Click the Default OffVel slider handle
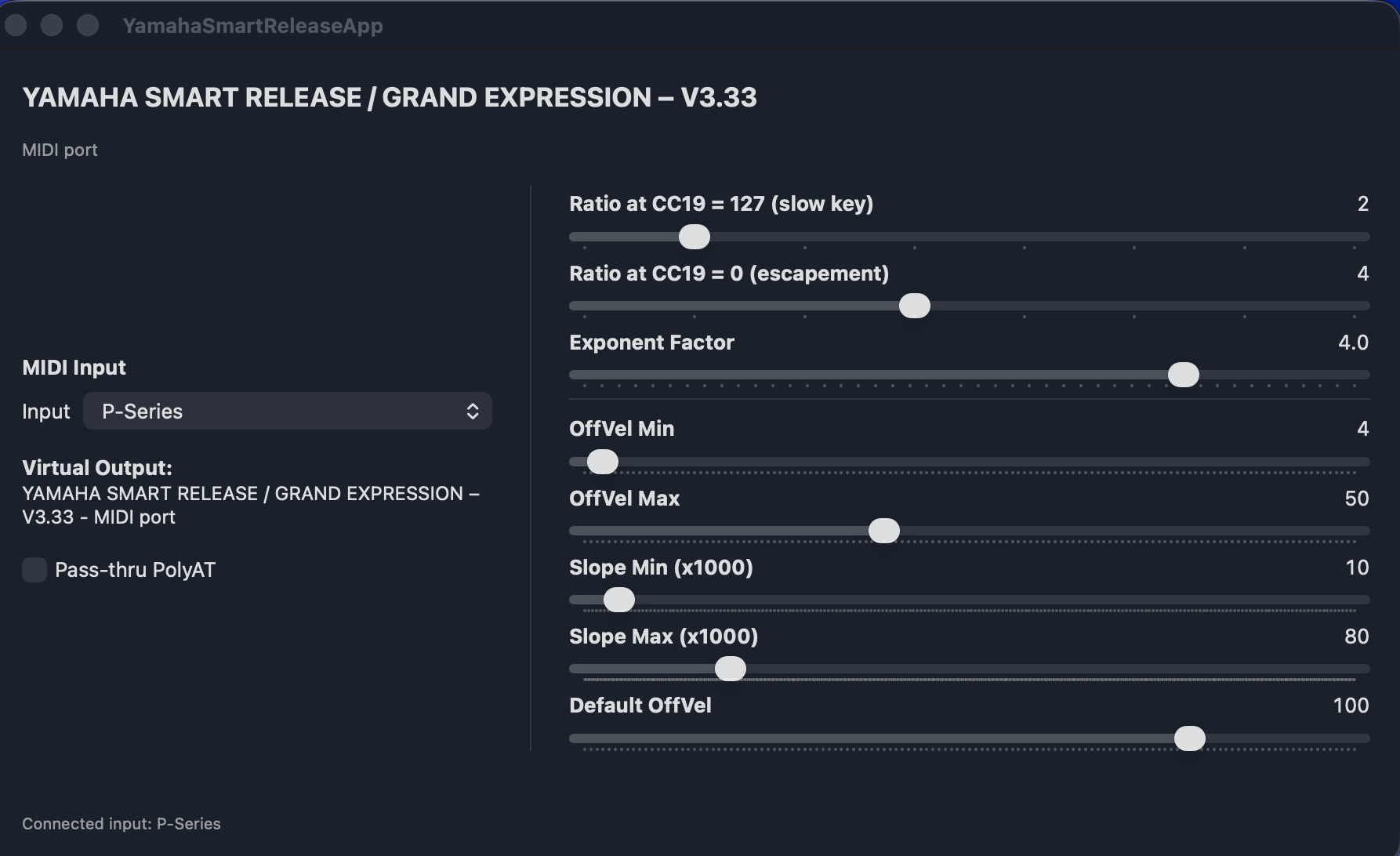1400x856 pixels. click(x=1189, y=738)
